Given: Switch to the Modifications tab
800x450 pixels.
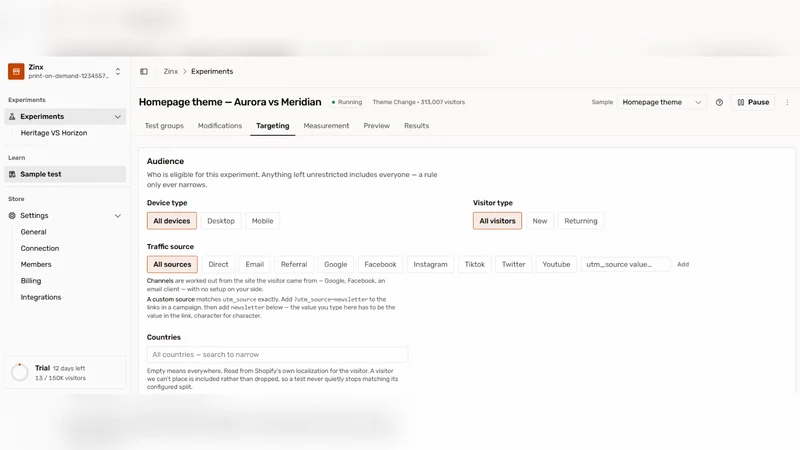Looking at the screenshot, I should tap(220, 126).
